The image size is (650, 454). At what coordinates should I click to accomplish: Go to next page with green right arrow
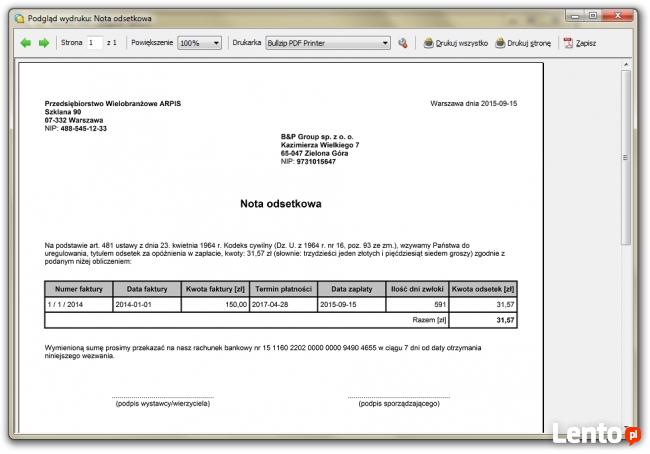coord(44,43)
